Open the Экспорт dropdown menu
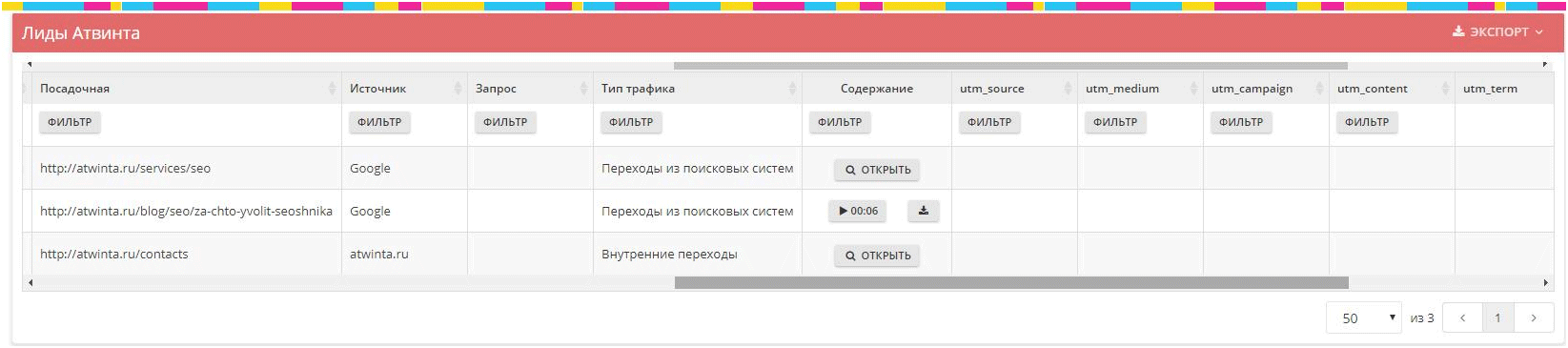Screen dimensions: 1568x348 [1497, 31]
